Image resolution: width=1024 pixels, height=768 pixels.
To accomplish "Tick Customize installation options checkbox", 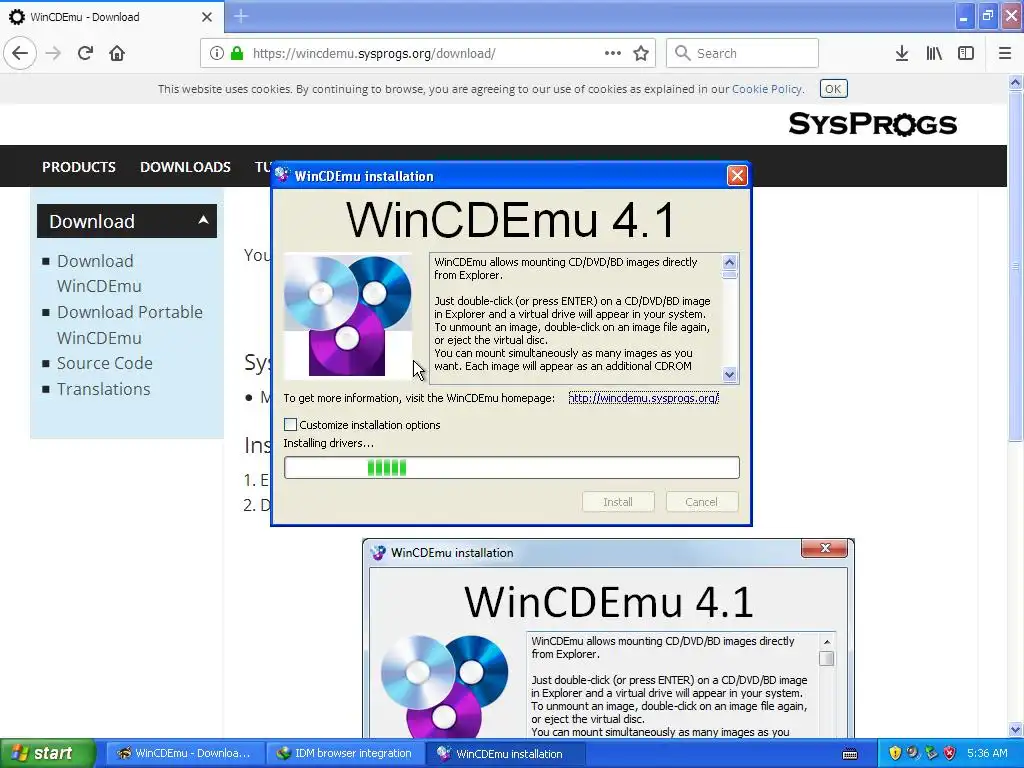I will click(x=291, y=424).
